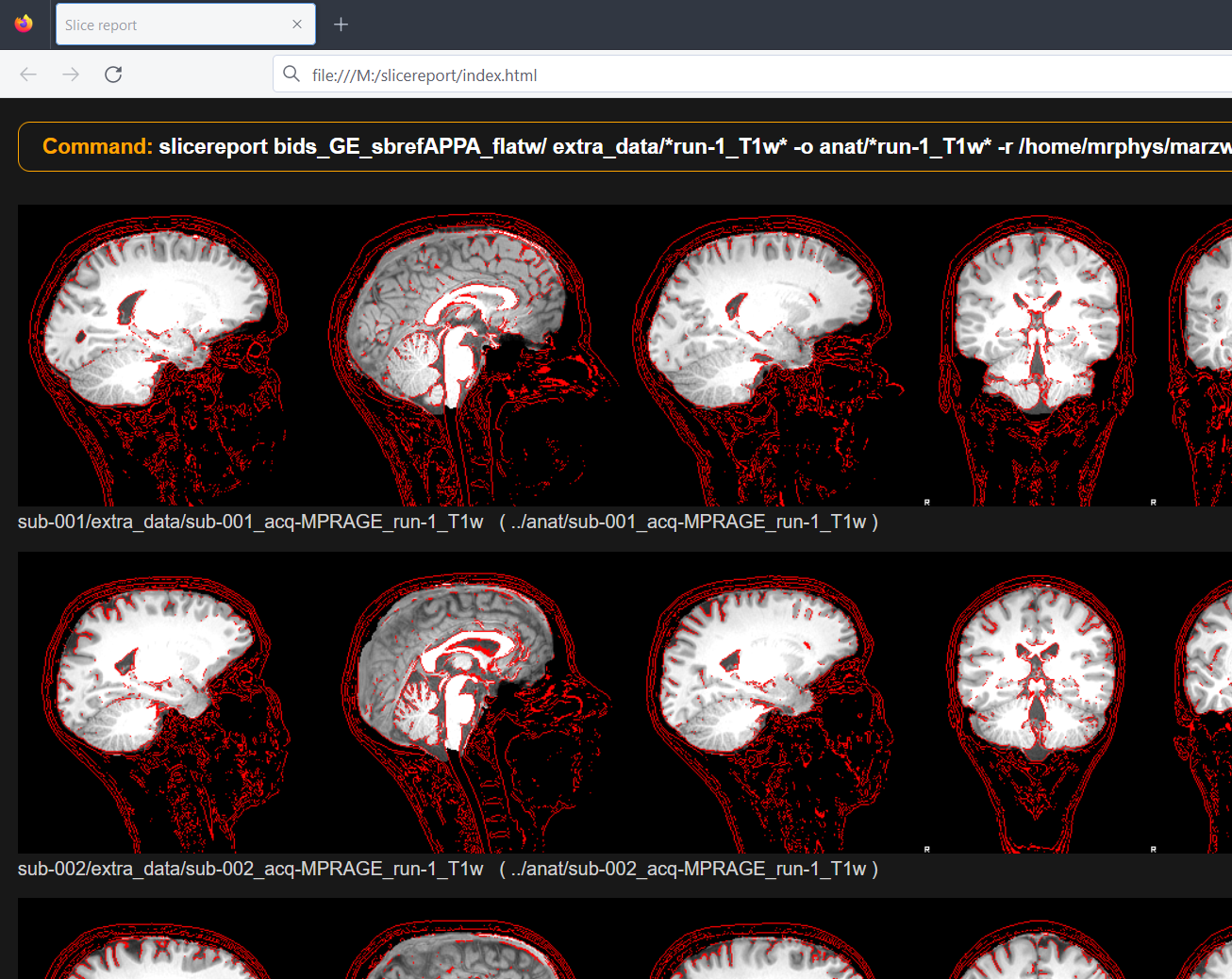The height and width of the screenshot is (979, 1232).
Task: Close the Slice report tab
Action: coord(297,25)
